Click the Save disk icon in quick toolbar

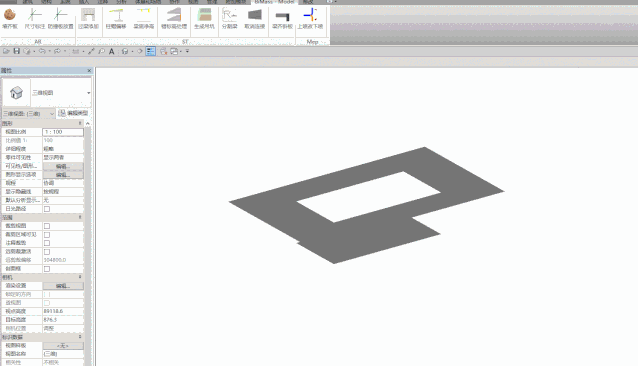point(17,51)
